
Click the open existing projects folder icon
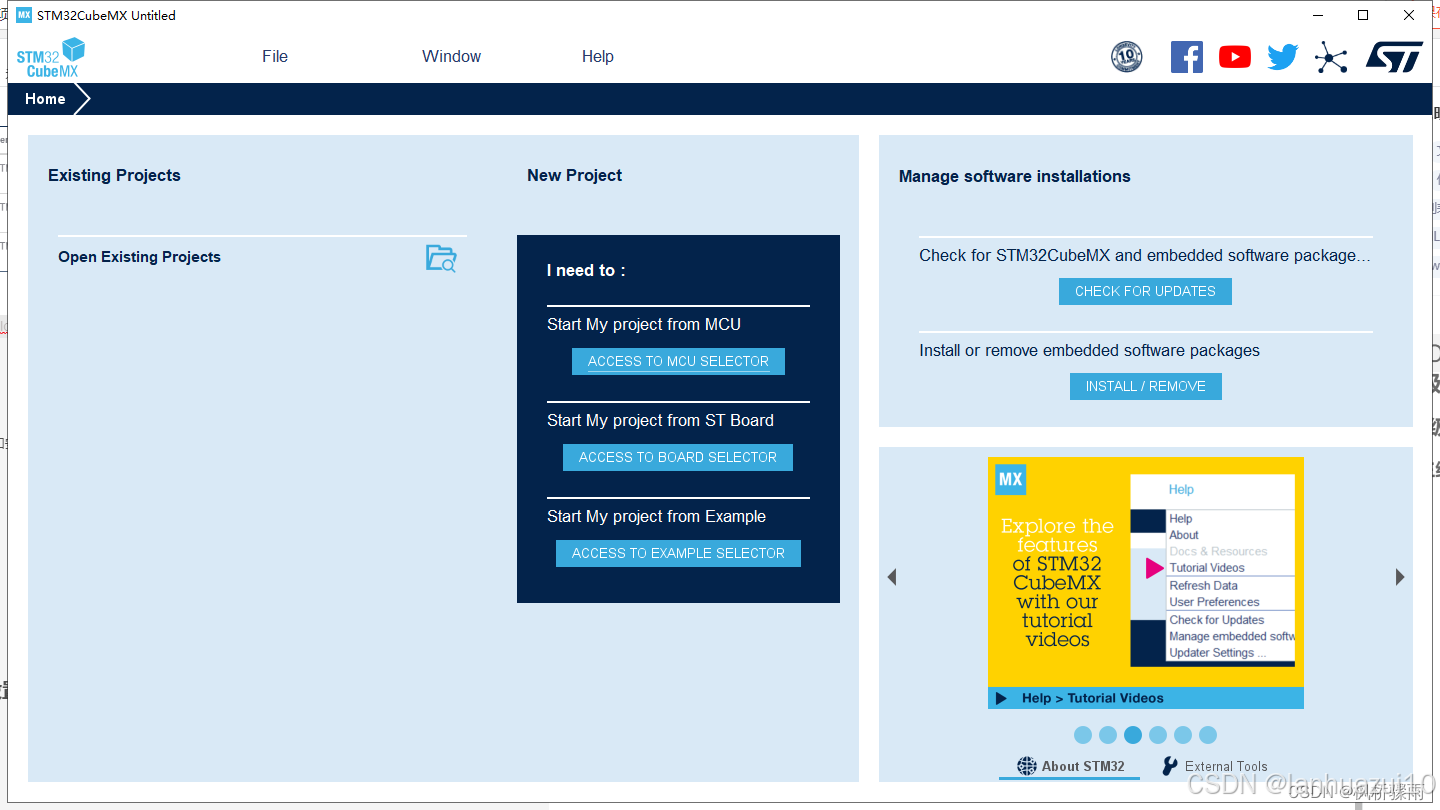click(x=441, y=258)
